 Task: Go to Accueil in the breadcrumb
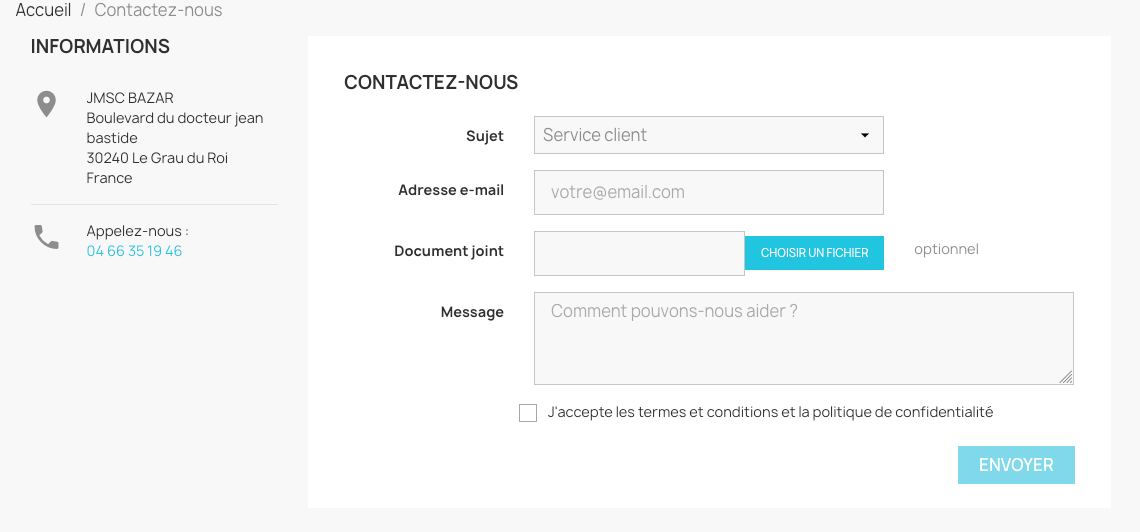44,10
